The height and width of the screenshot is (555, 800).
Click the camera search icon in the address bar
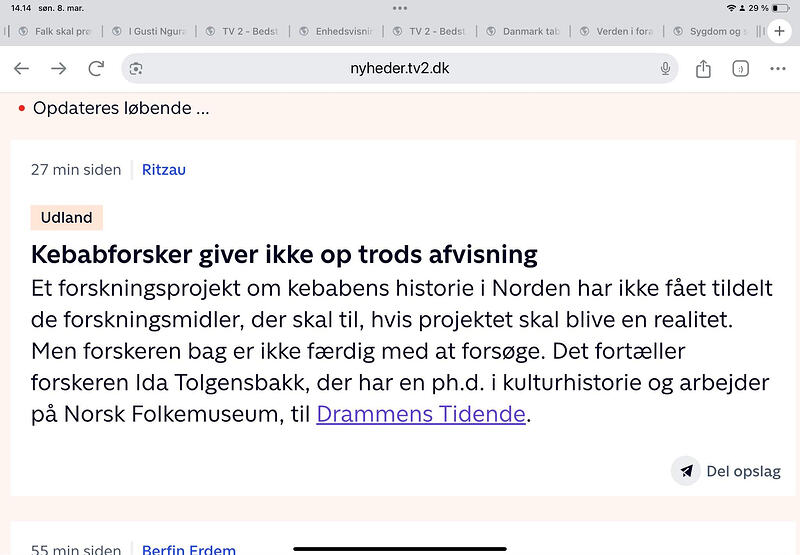click(136, 68)
